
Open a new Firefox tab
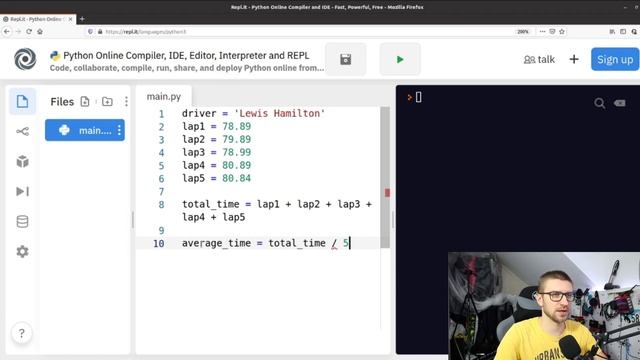tap(82, 19)
